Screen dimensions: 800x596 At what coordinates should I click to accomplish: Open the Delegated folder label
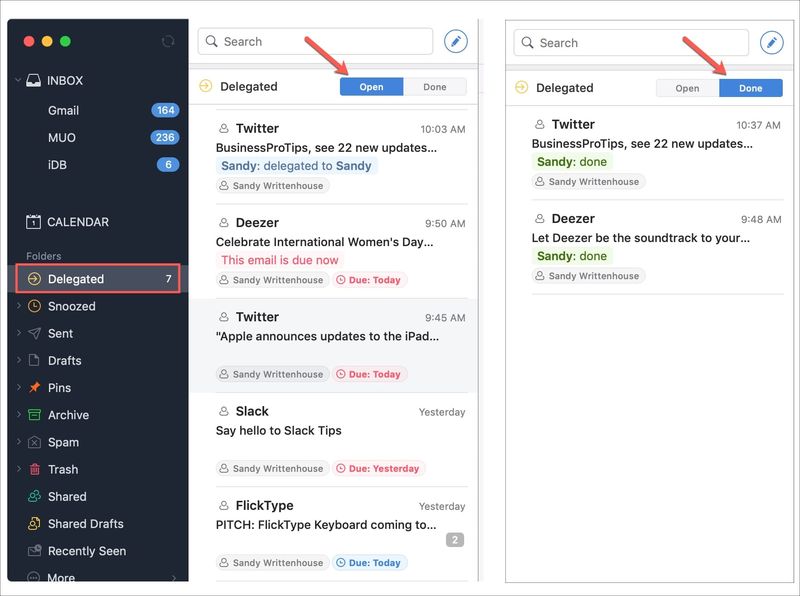tap(76, 279)
